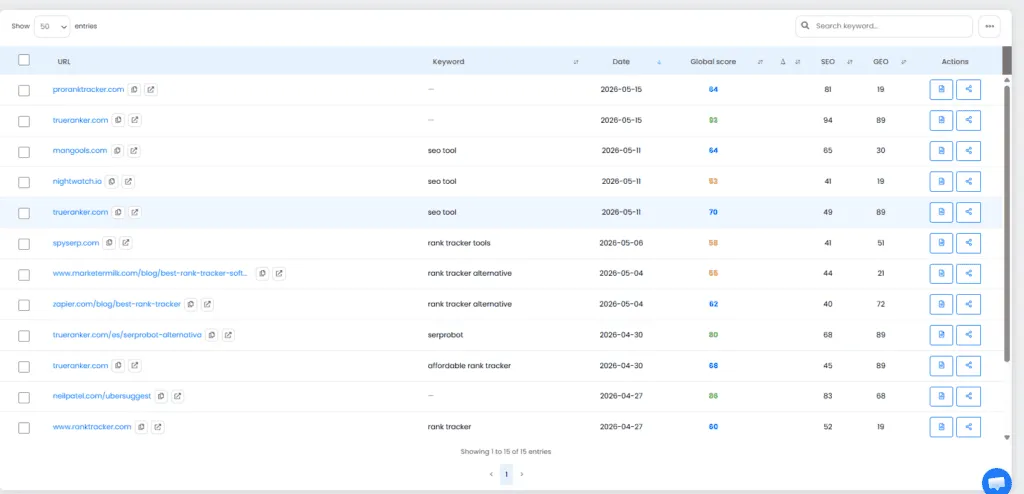
Task: Open marketermilk.com blog external link icon
Action: pos(279,274)
